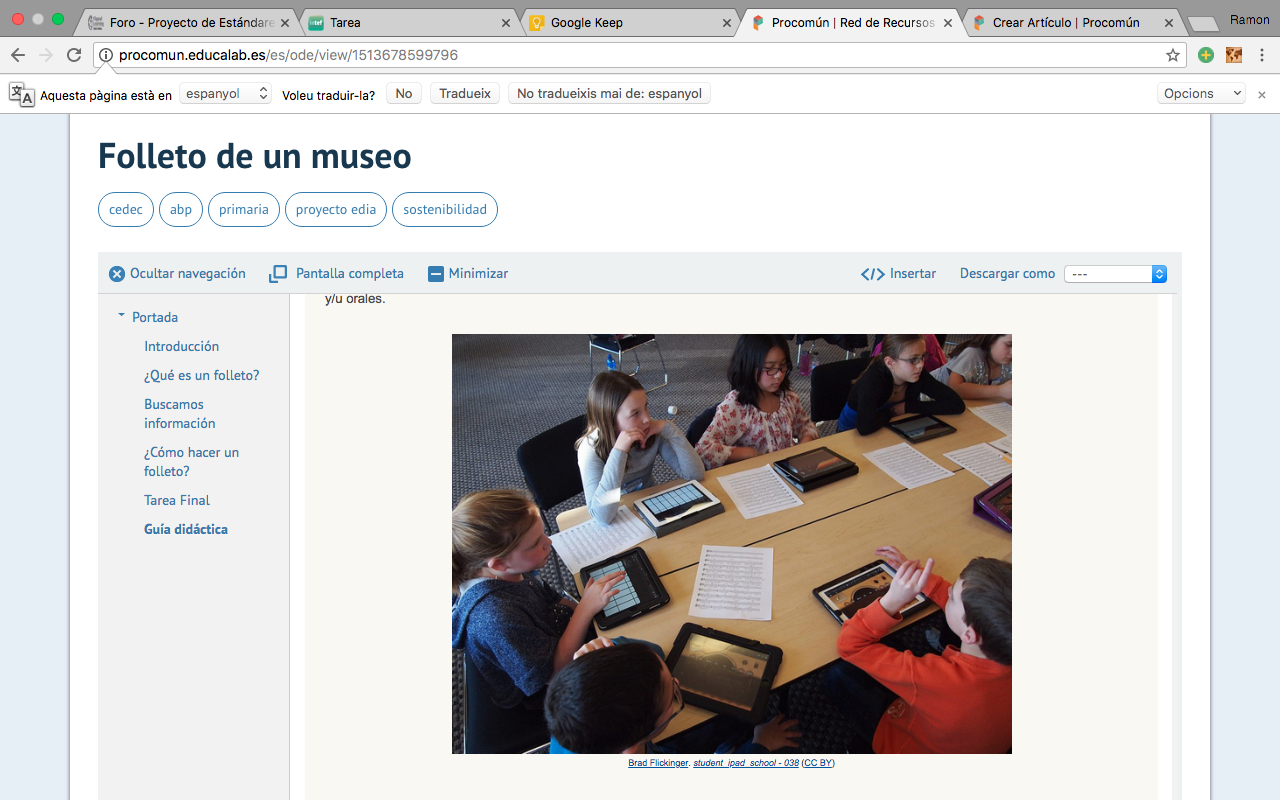Click the Minimizar icon
Viewport: 1280px width, 800px height.
tap(435, 273)
